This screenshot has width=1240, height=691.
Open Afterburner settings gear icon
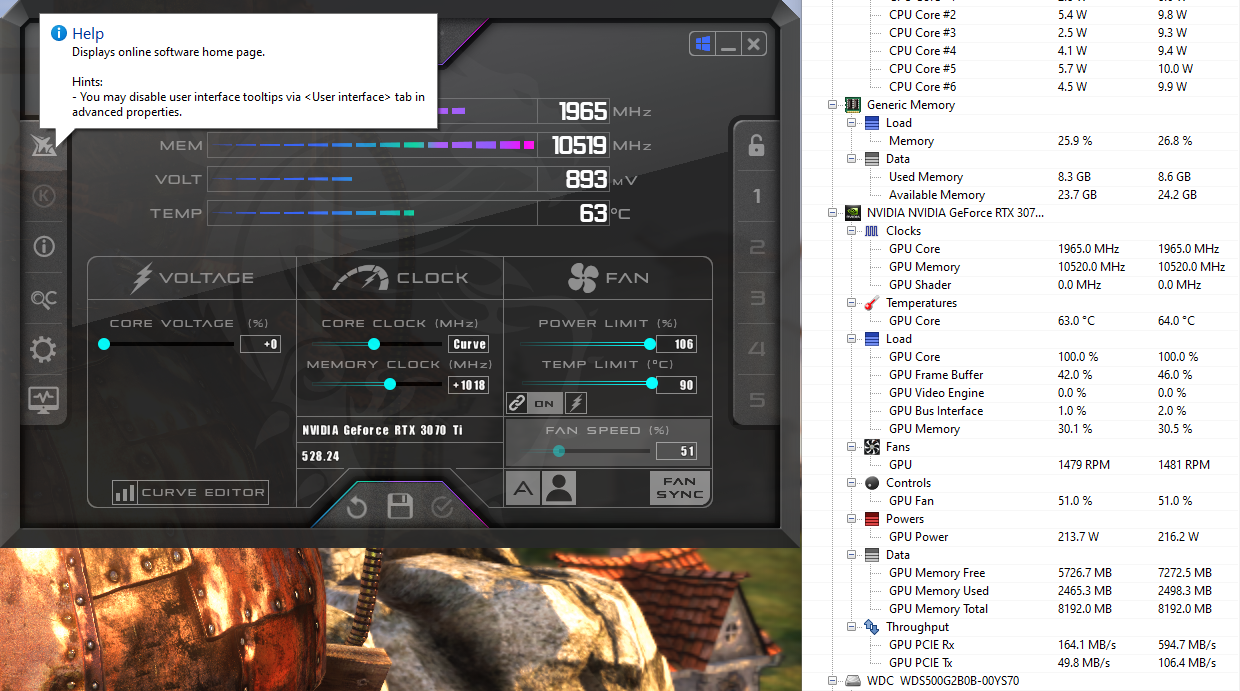point(44,350)
